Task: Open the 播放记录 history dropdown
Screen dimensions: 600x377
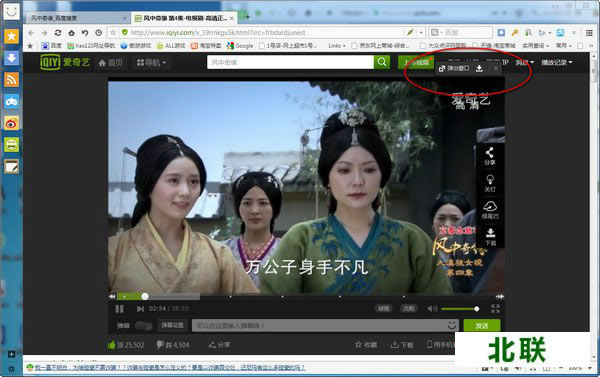Action: (557, 62)
